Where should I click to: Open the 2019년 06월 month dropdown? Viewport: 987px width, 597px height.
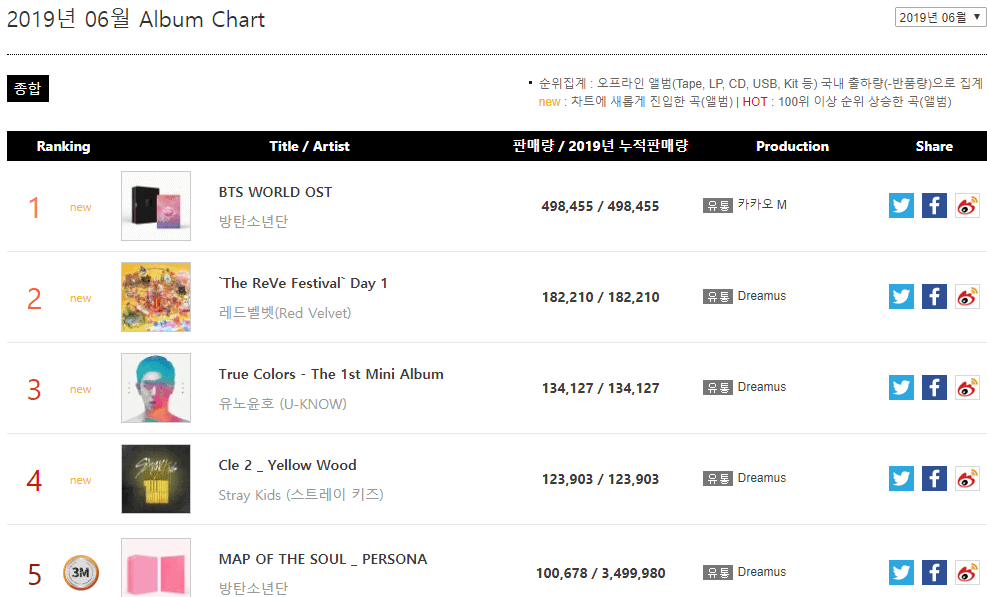pyautogui.click(x=940, y=17)
